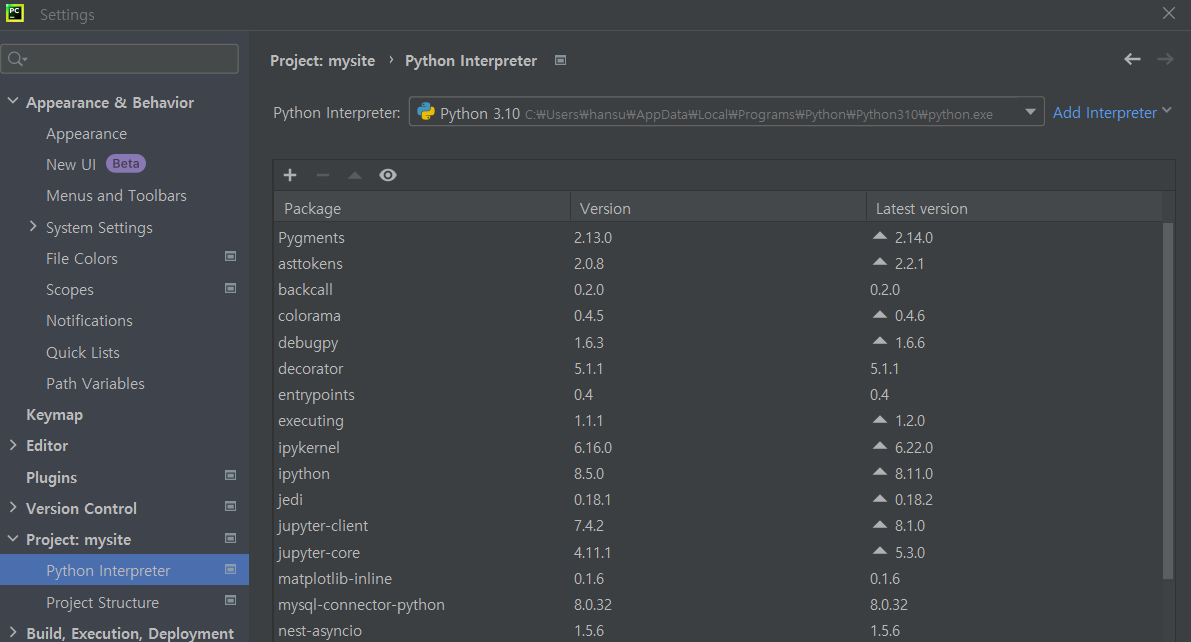The image size is (1191, 642).
Task: Click project-level icon next to Project Structure
Action: tap(230, 601)
